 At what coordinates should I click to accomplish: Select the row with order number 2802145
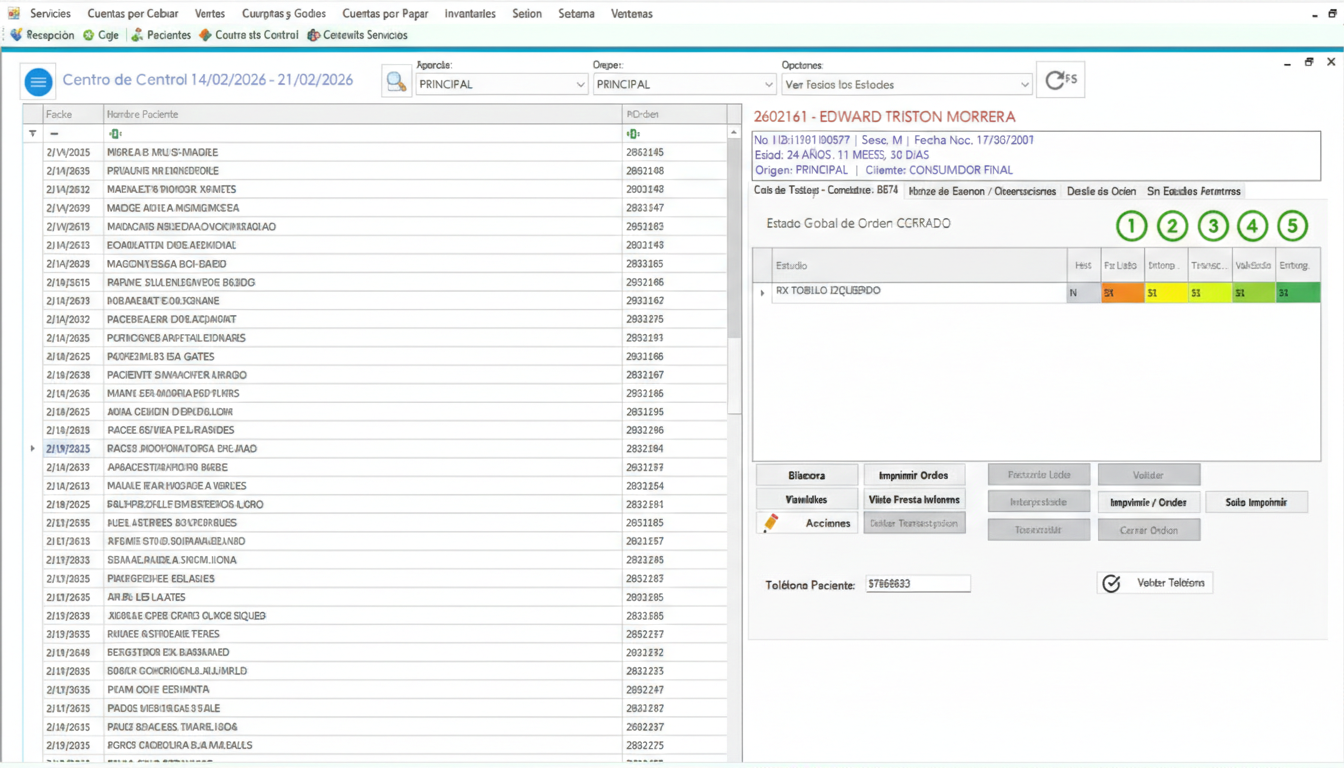[384, 152]
